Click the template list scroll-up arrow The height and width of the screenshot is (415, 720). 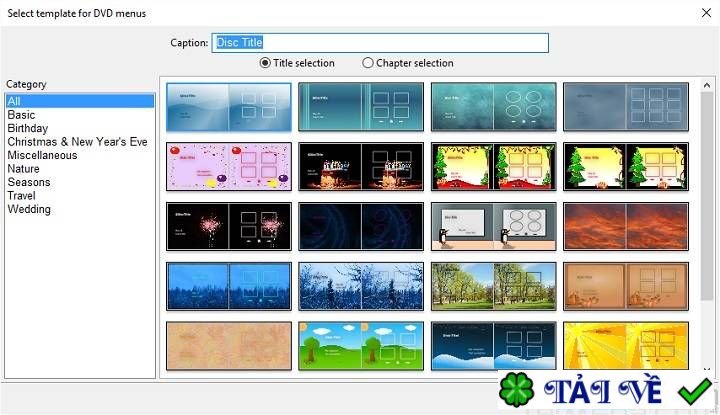click(707, 85)
